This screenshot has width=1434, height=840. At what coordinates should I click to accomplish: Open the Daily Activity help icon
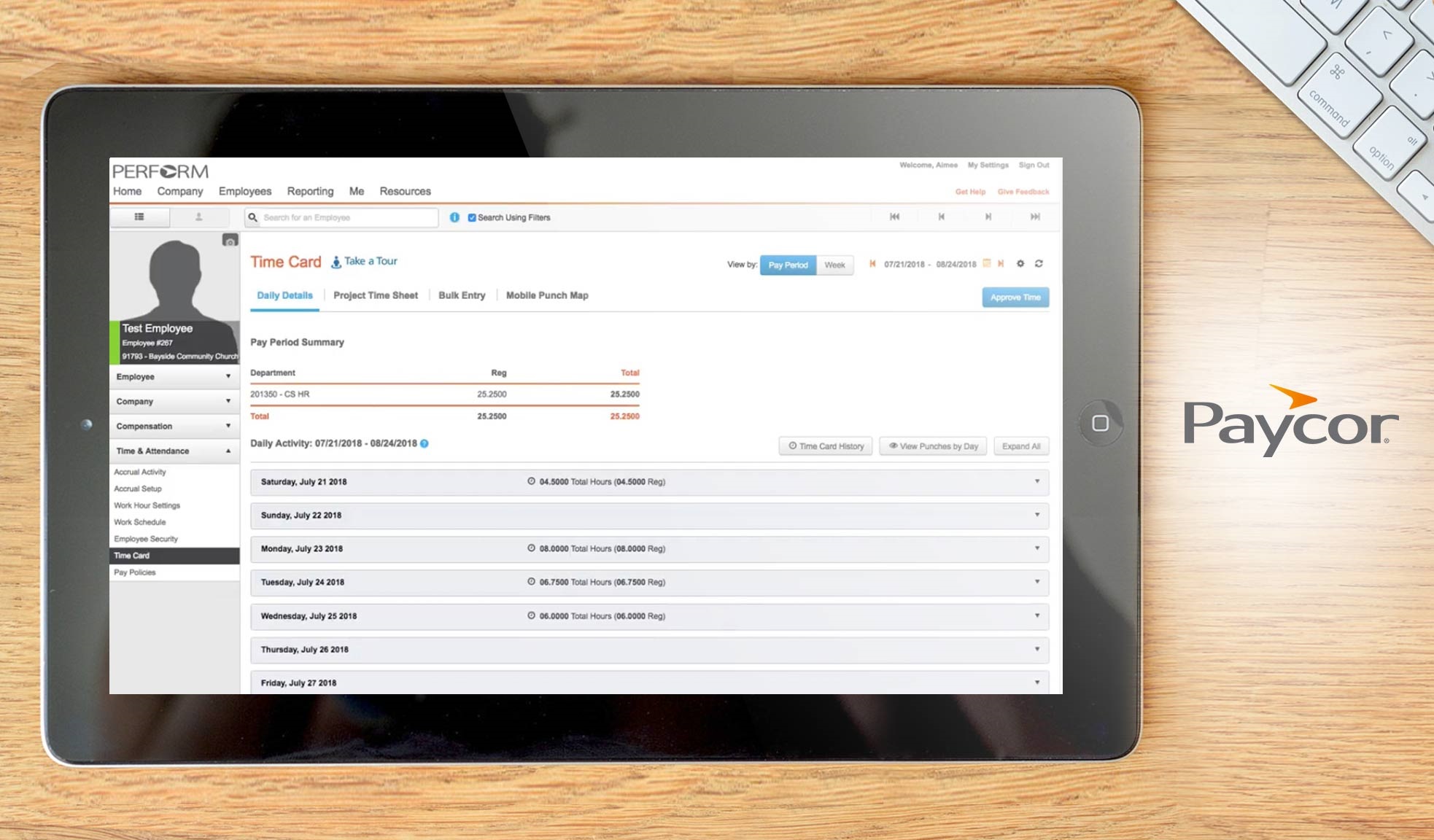tap(425, 443)
